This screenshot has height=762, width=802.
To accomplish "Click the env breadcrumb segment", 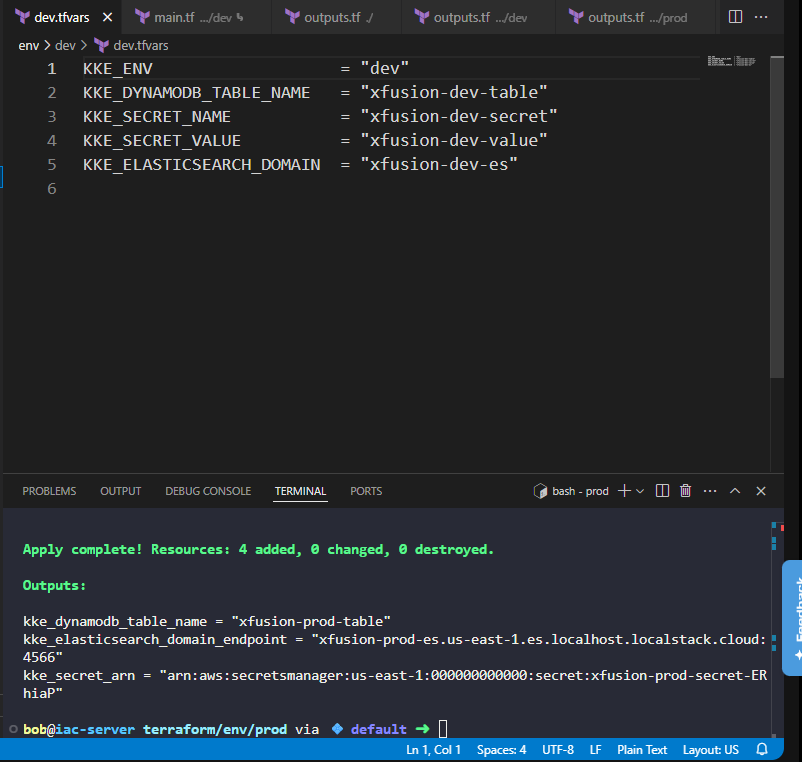I will click(x=29, y=46).
